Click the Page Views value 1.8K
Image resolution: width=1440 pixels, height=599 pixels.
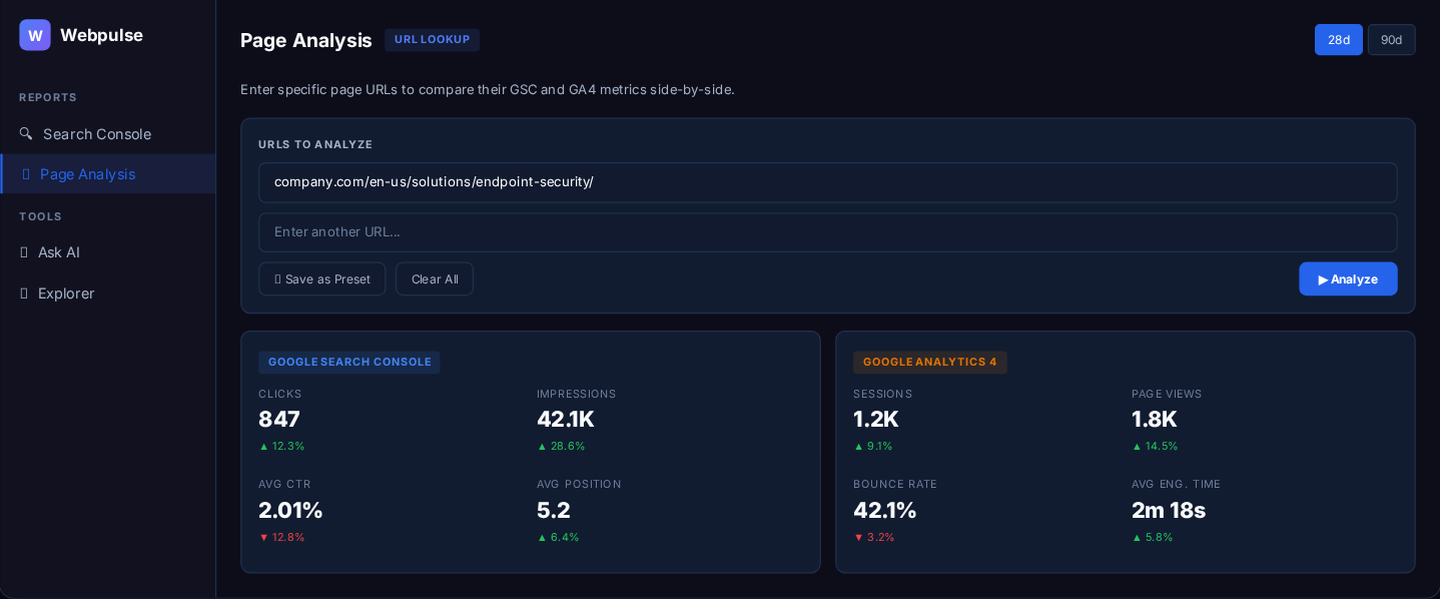pyautogui.click(x=1154, y=419)
